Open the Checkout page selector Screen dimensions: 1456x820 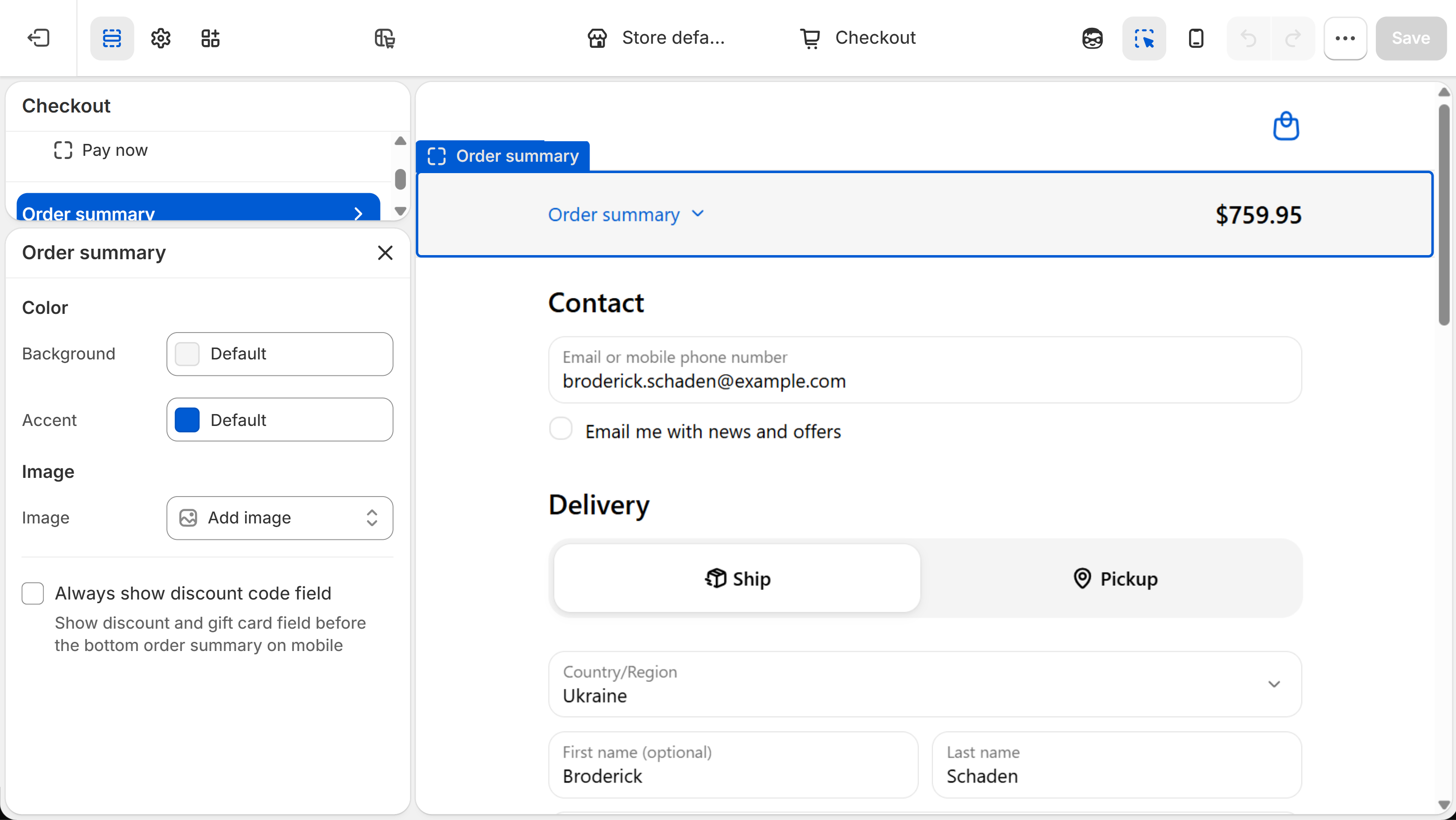[x=857, y=38]
